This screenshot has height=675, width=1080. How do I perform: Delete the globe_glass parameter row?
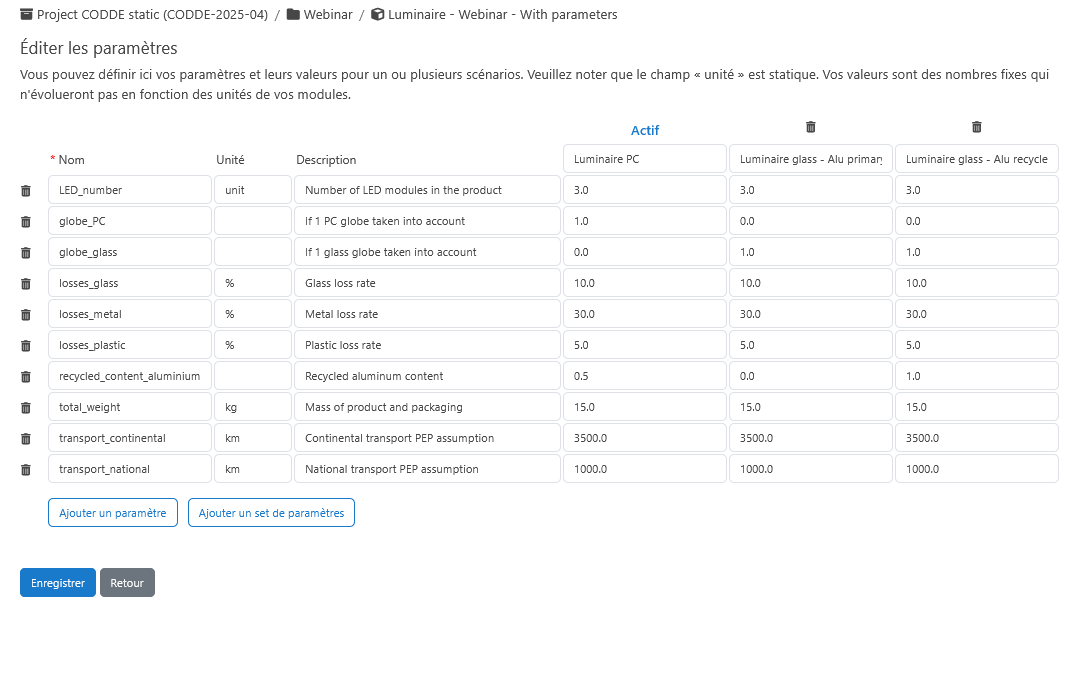(x=25, y=253)
